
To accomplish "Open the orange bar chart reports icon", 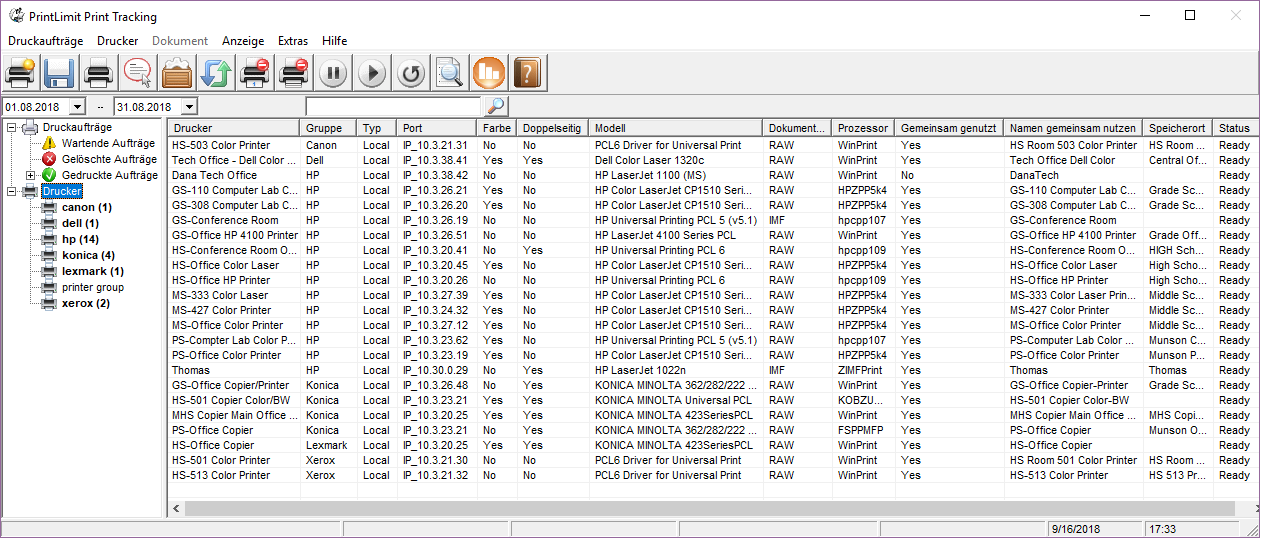I will coord(489,73).
